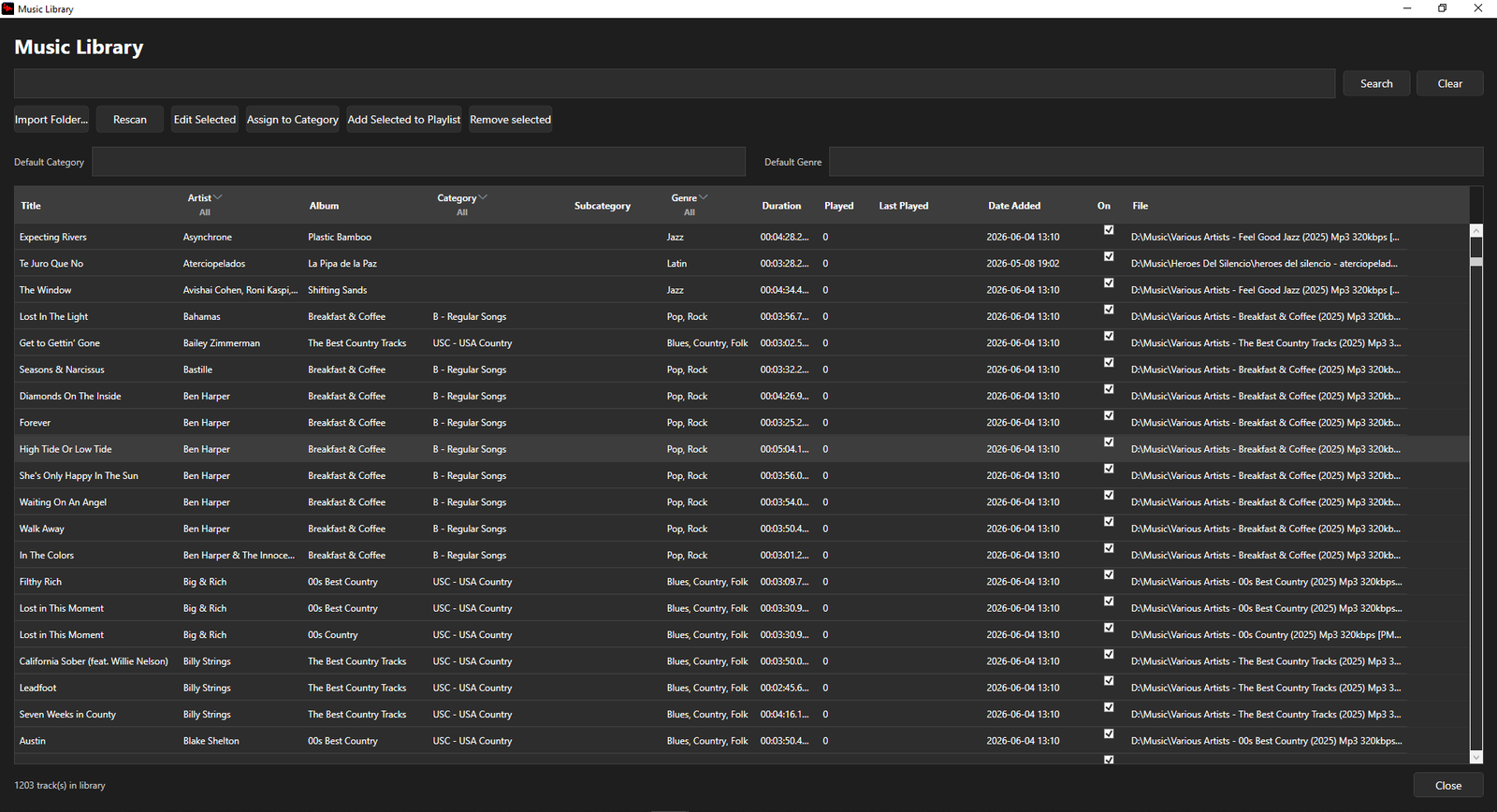Click artist cell Bailey Zimmerman
Image resolution: width=1497 pixels, height=812 pixels.
[x=222, y=343]
